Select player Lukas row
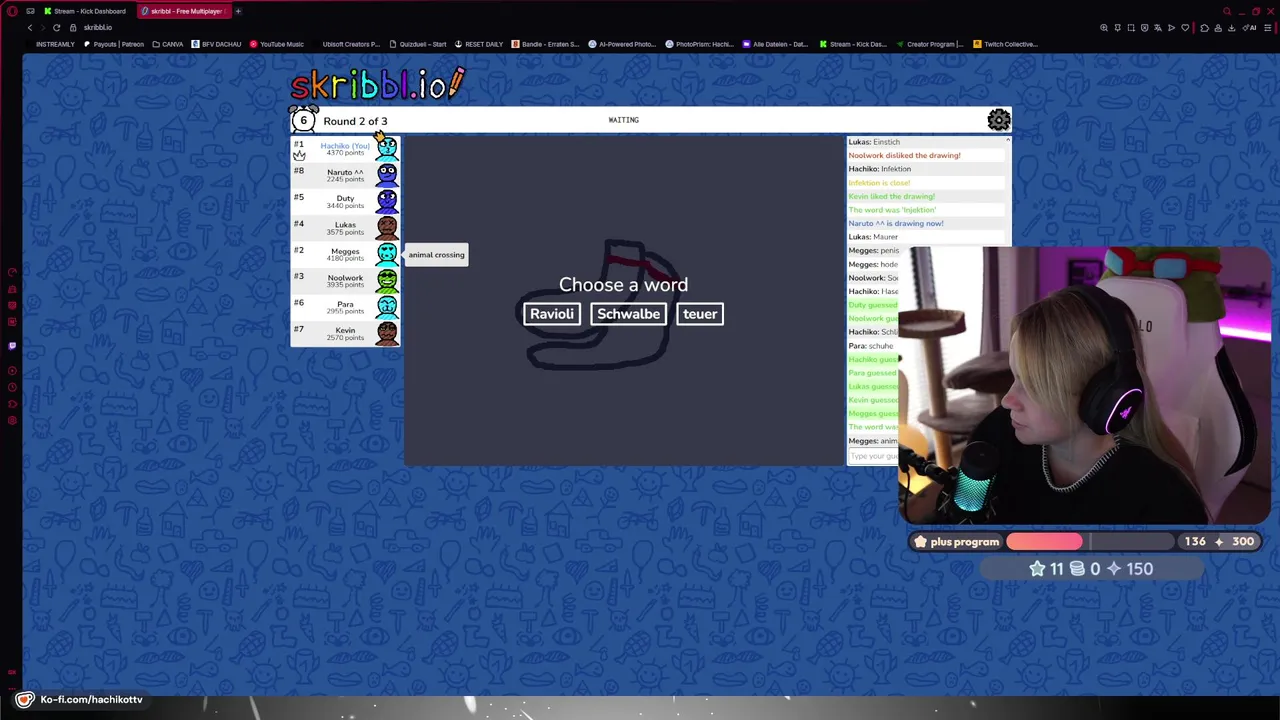The image size is (1280, 720). [x=345, y=228]
